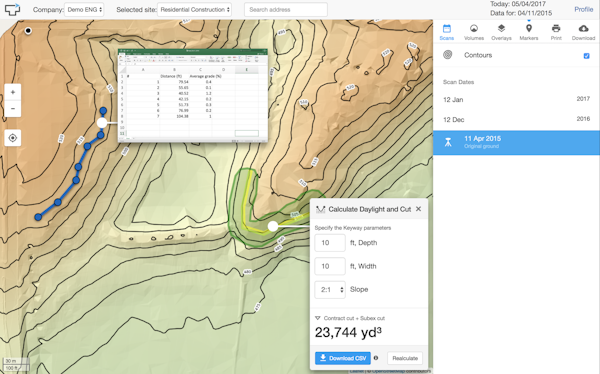Screen dimensions: 600x374
Task: Open the Overlays layers icon
Action: click(x=501, y=28)
